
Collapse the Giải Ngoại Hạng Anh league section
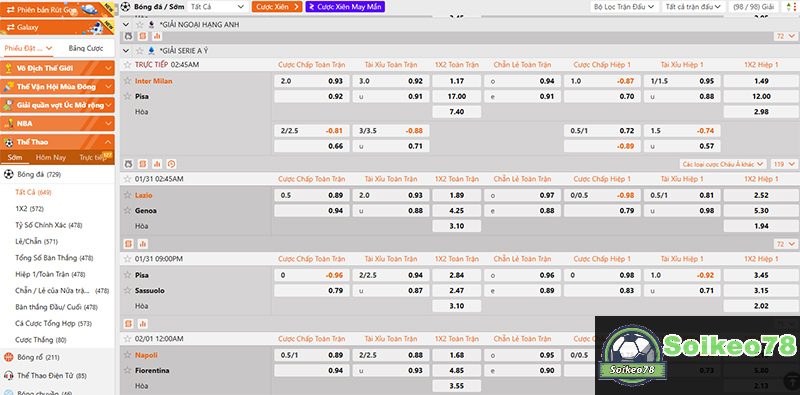point(127,24)
